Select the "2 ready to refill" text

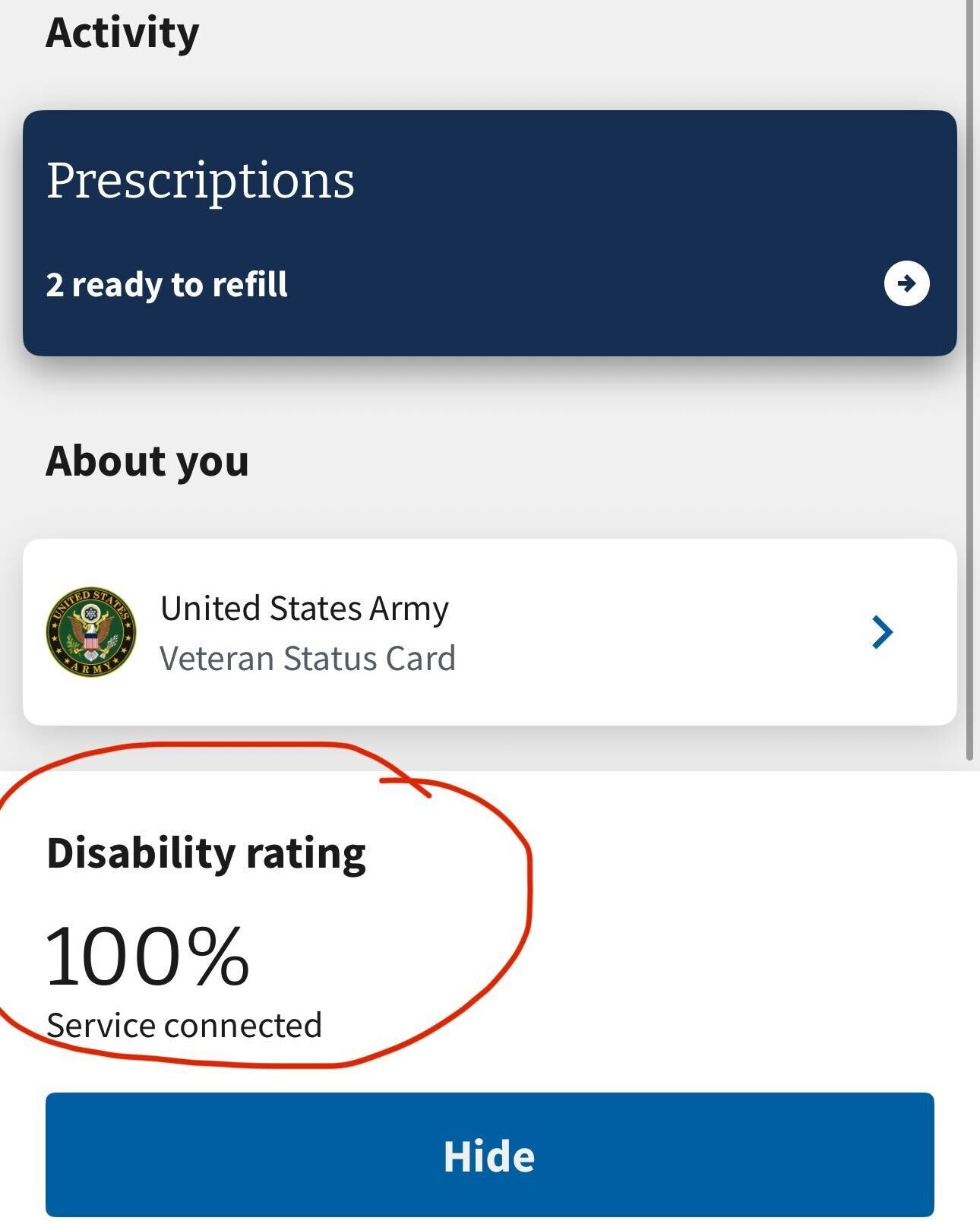[x=167, y=285]
